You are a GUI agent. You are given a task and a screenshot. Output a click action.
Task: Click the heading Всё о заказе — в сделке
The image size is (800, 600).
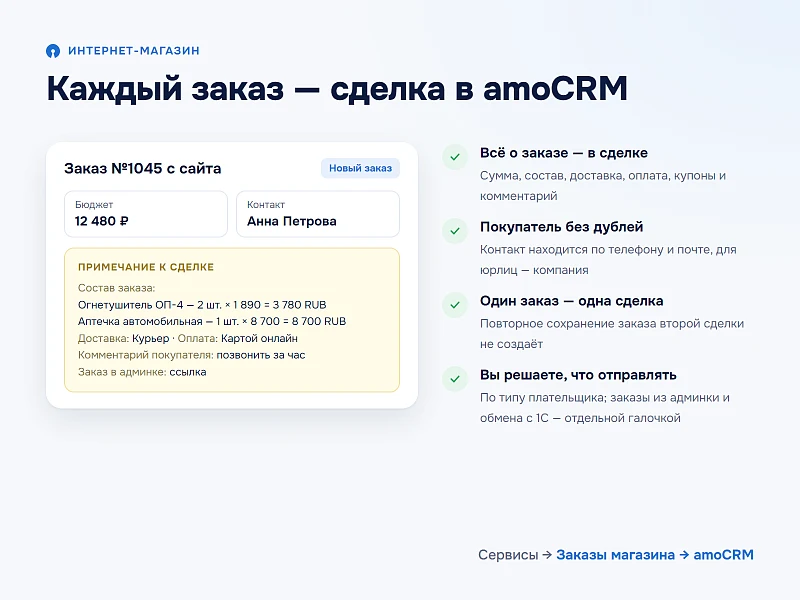[564, 153]
